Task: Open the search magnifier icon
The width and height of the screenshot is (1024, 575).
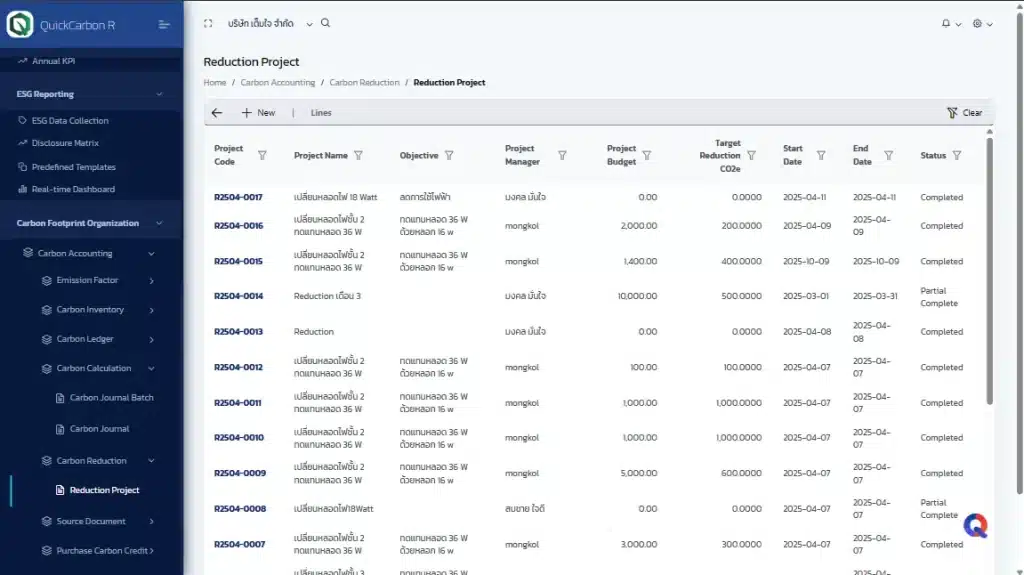Action: tap(325, 23)
